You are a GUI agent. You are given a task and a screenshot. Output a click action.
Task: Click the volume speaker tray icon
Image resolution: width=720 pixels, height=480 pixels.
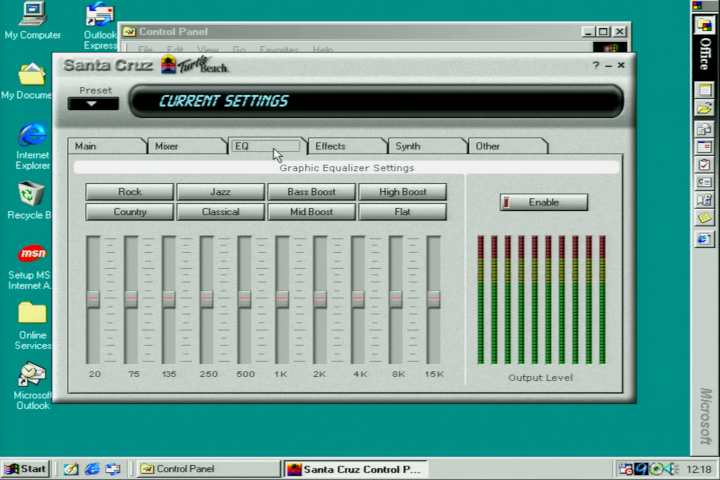point(673,469)
